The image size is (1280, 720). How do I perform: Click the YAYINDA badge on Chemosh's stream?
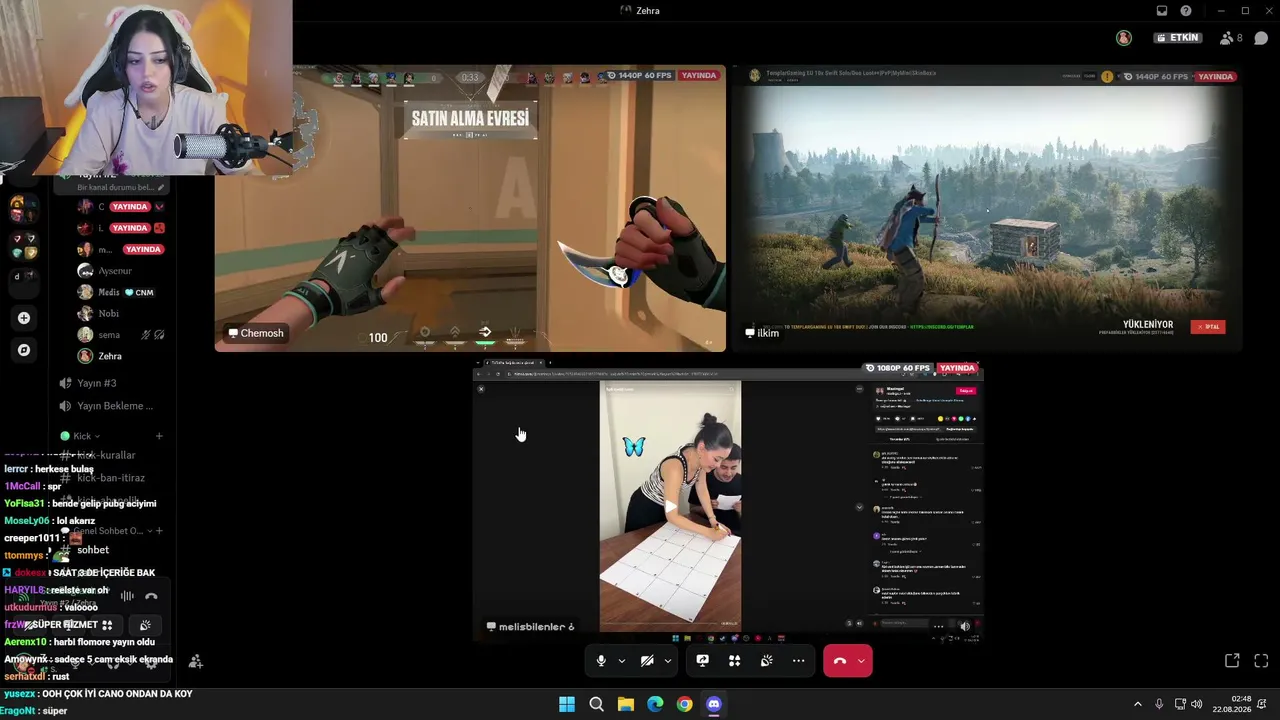pyautogui.click(x=699, y=76)
